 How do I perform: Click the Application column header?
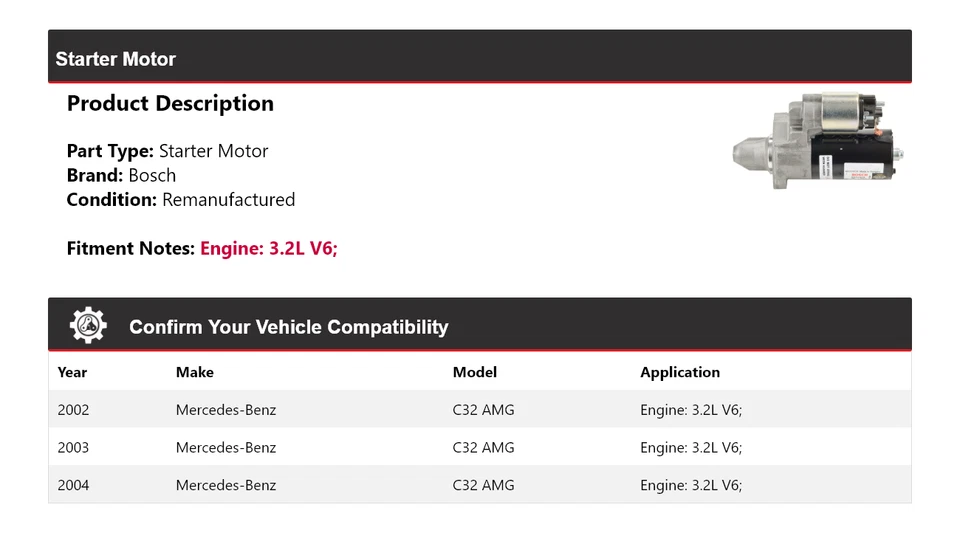click(680, 372)
